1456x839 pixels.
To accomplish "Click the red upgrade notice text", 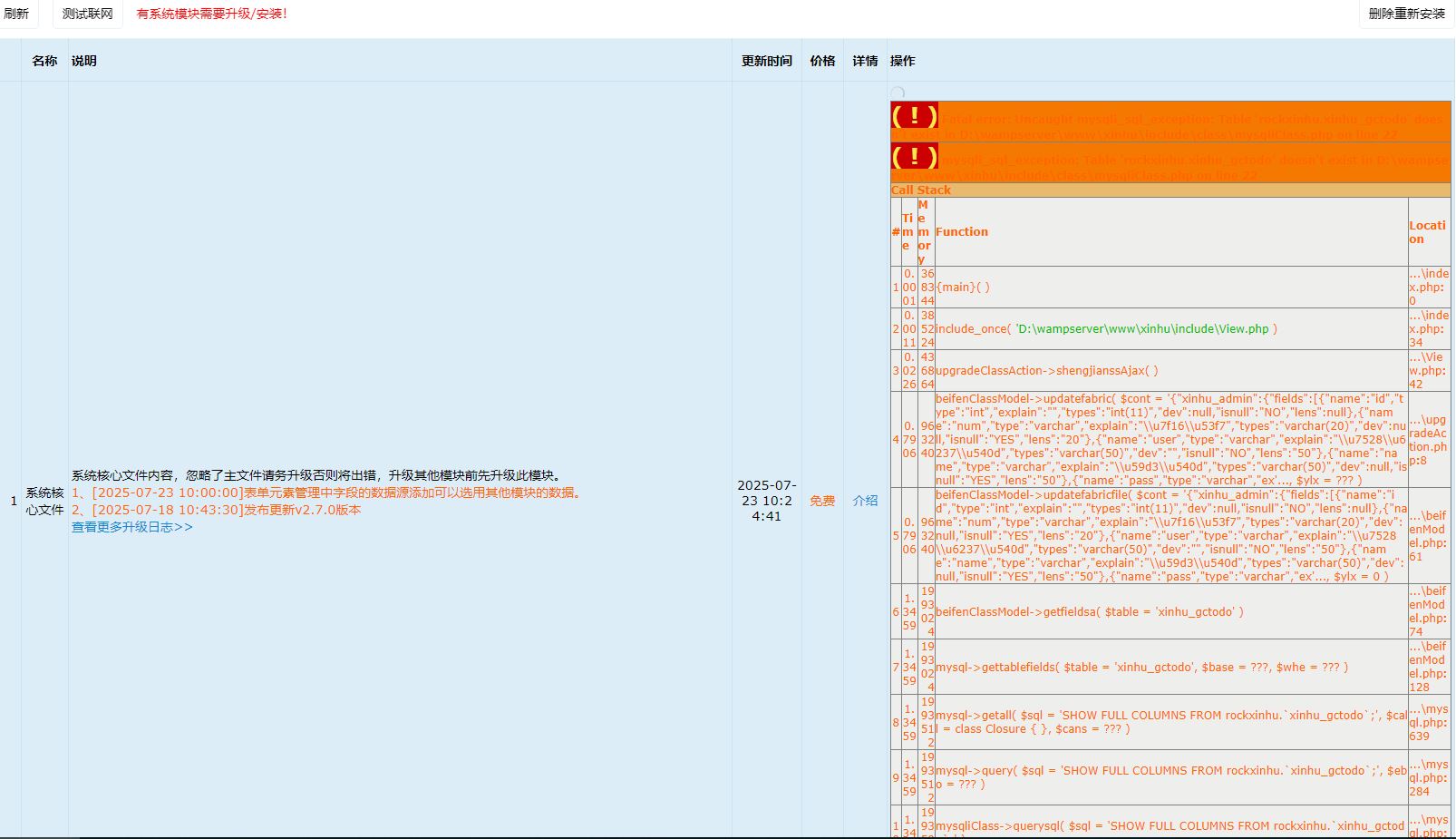I will click(211, 14).
